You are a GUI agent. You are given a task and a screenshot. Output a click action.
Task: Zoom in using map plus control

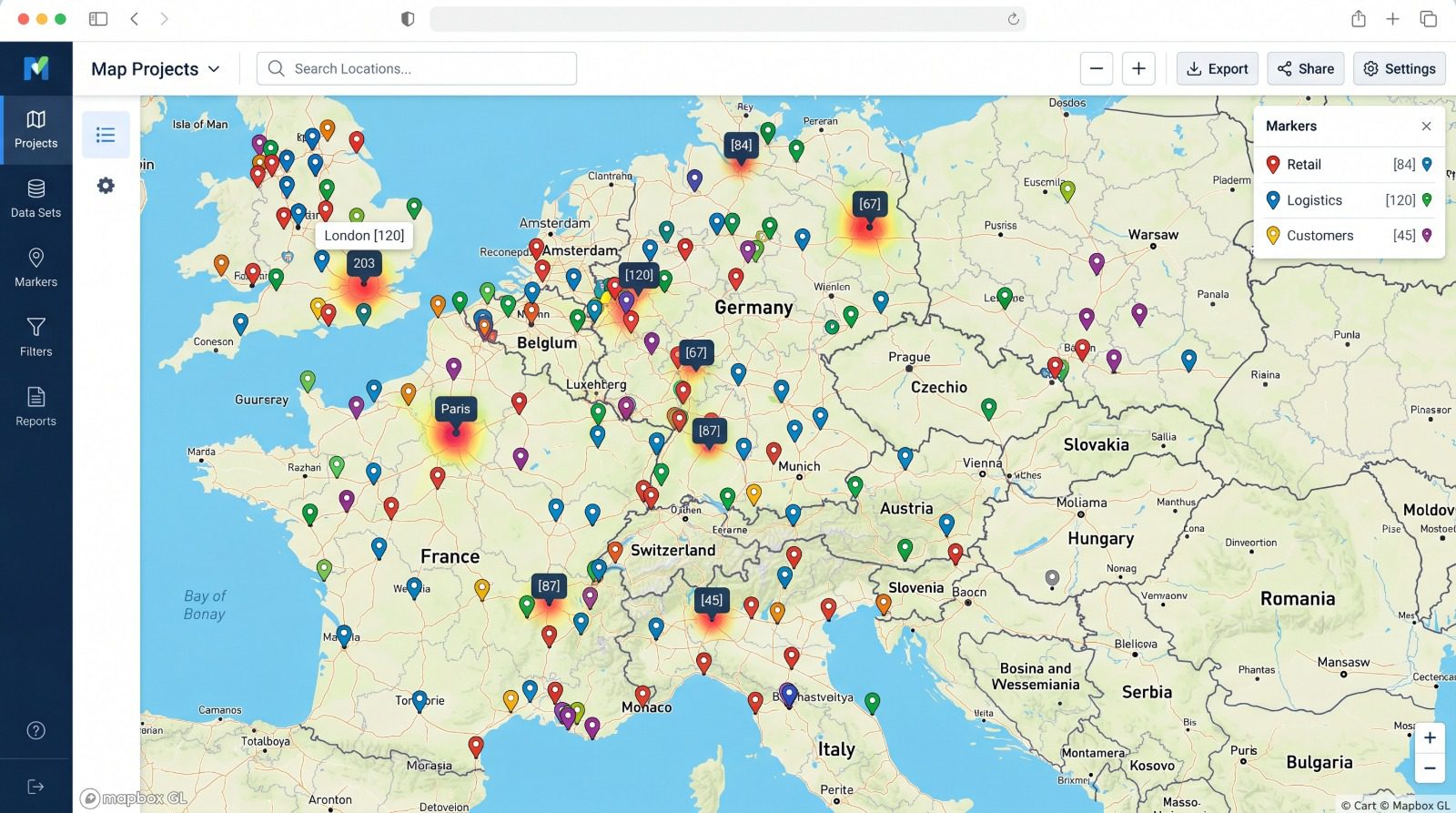pyautogui.click(x=1430, y=738)
